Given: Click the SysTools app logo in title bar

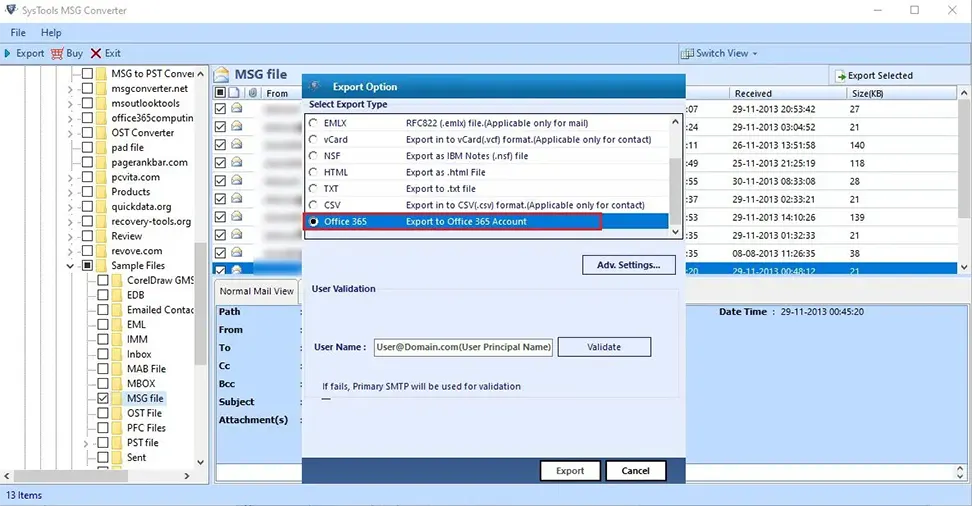Looking at the screenshot, I should [x=11, y=10].
